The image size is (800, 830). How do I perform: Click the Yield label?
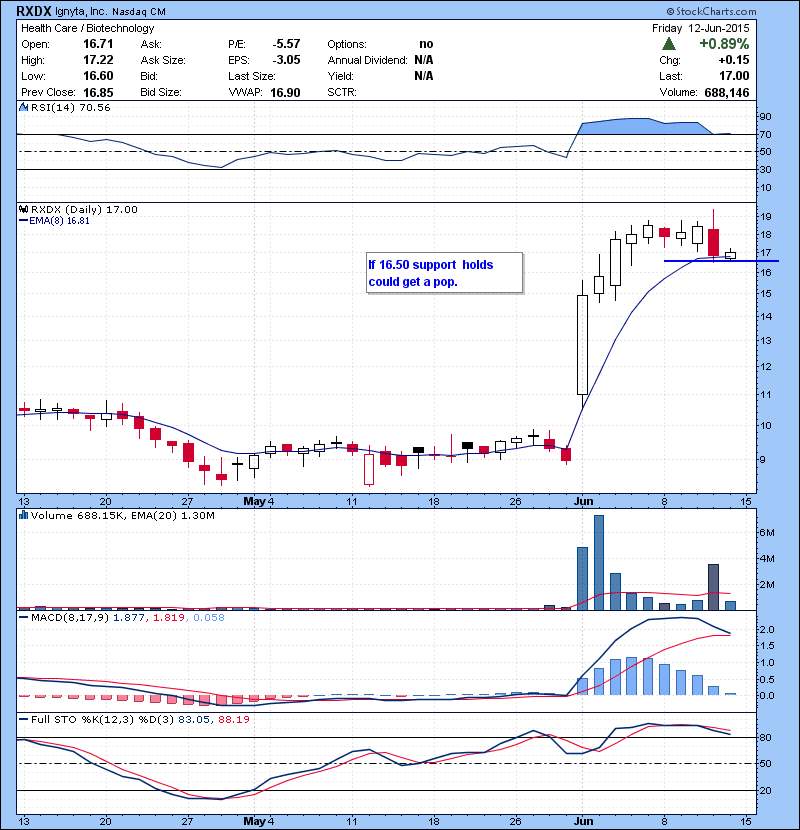340,76
